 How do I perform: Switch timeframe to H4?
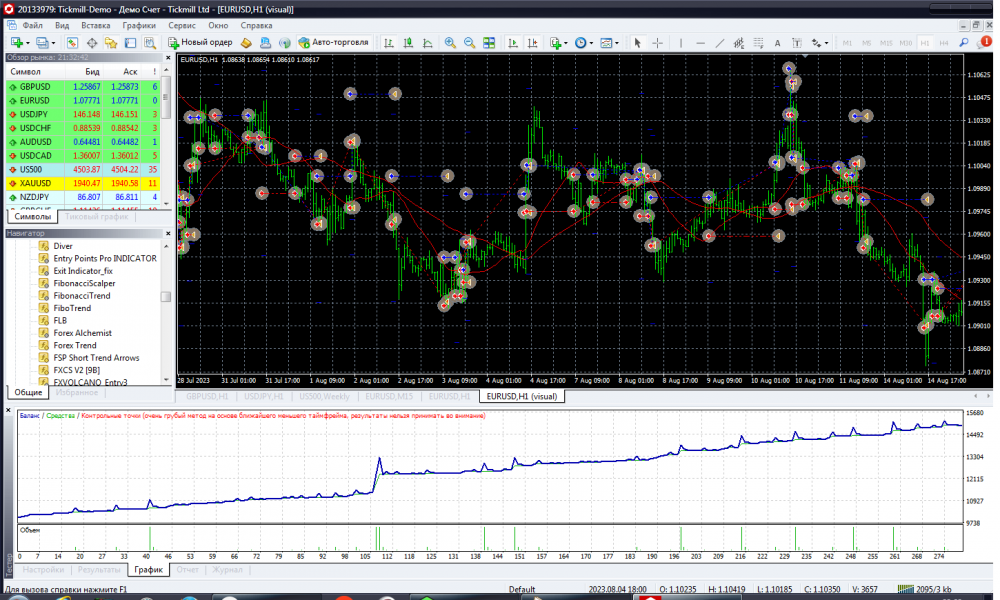pyautogui.click(x=944, y=43)
